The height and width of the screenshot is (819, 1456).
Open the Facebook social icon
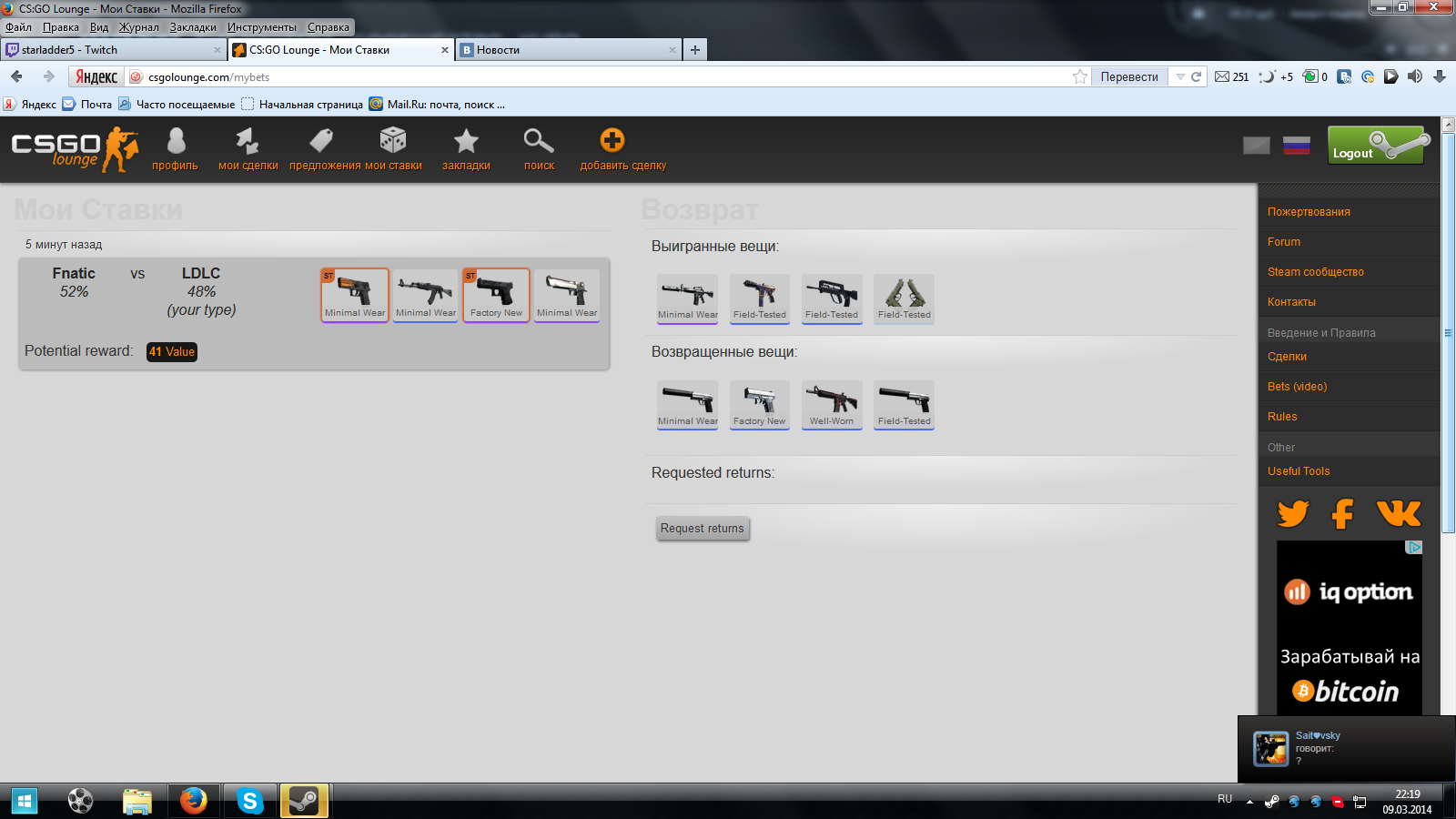click(1342, 514)
